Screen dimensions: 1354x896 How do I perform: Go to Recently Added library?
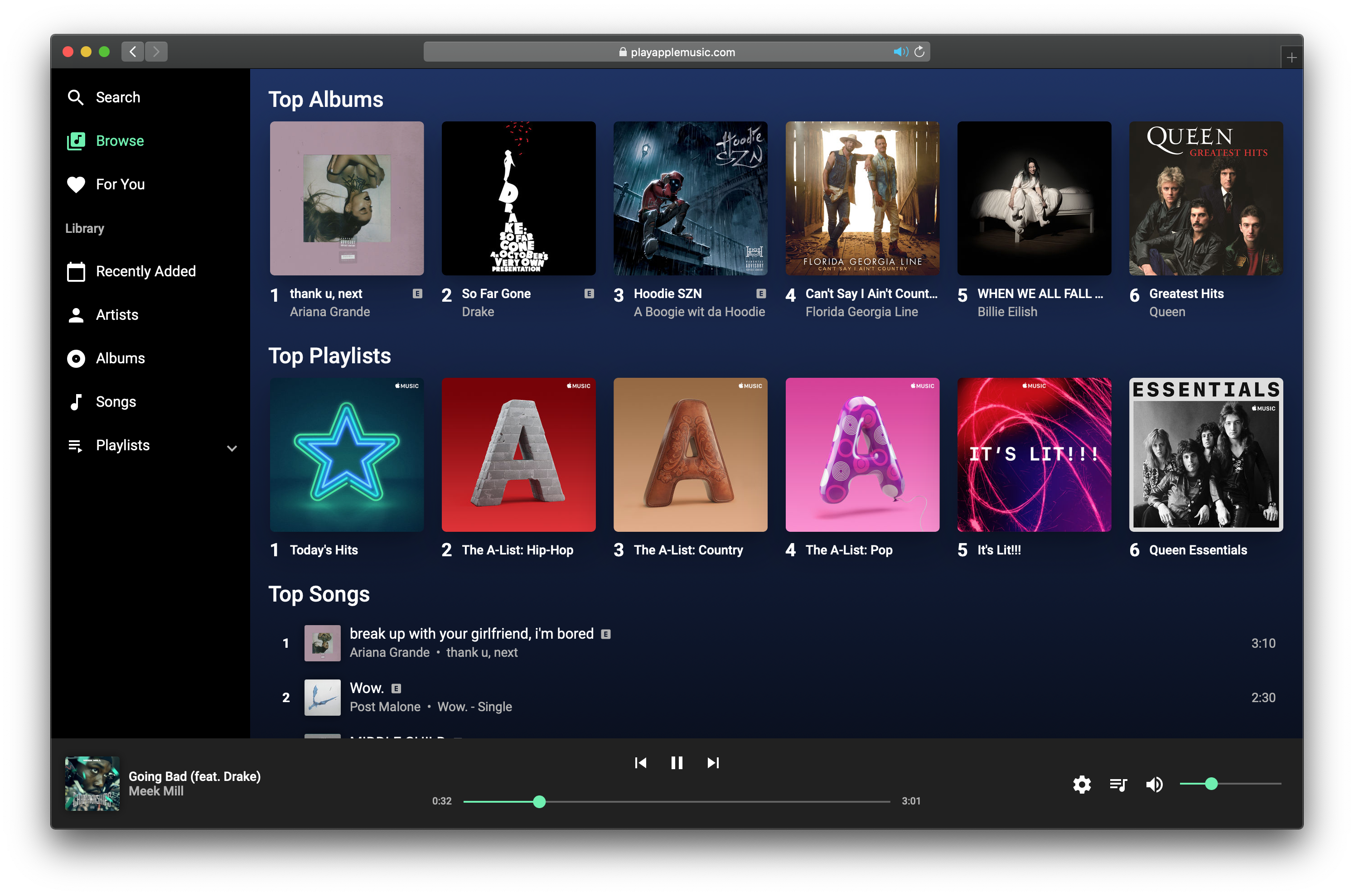click(x=145, y=271)
